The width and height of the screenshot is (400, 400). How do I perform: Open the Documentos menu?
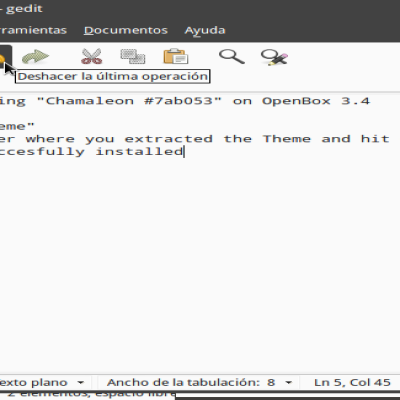126,30
